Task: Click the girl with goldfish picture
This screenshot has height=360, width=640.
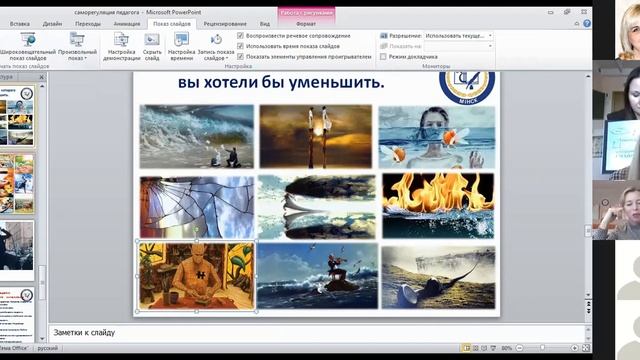Action: click(x=437, y=137)
